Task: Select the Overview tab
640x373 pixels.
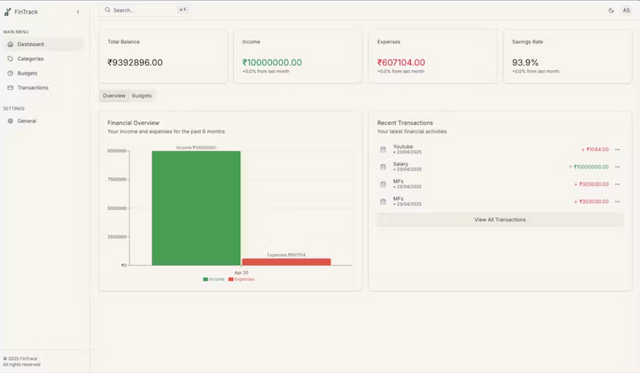Action: (114, 95)
